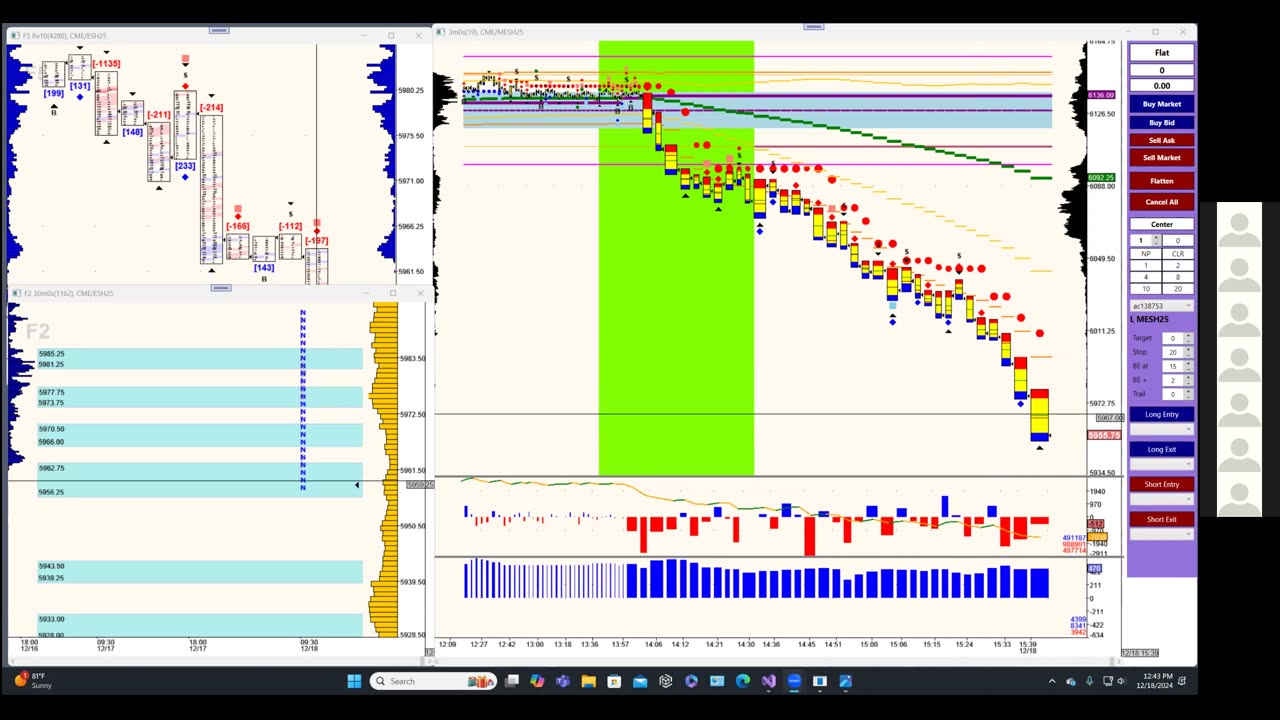Click the BE at value stepper
This screenshot has height=720, width=1280.
[x=1188, y=366]
